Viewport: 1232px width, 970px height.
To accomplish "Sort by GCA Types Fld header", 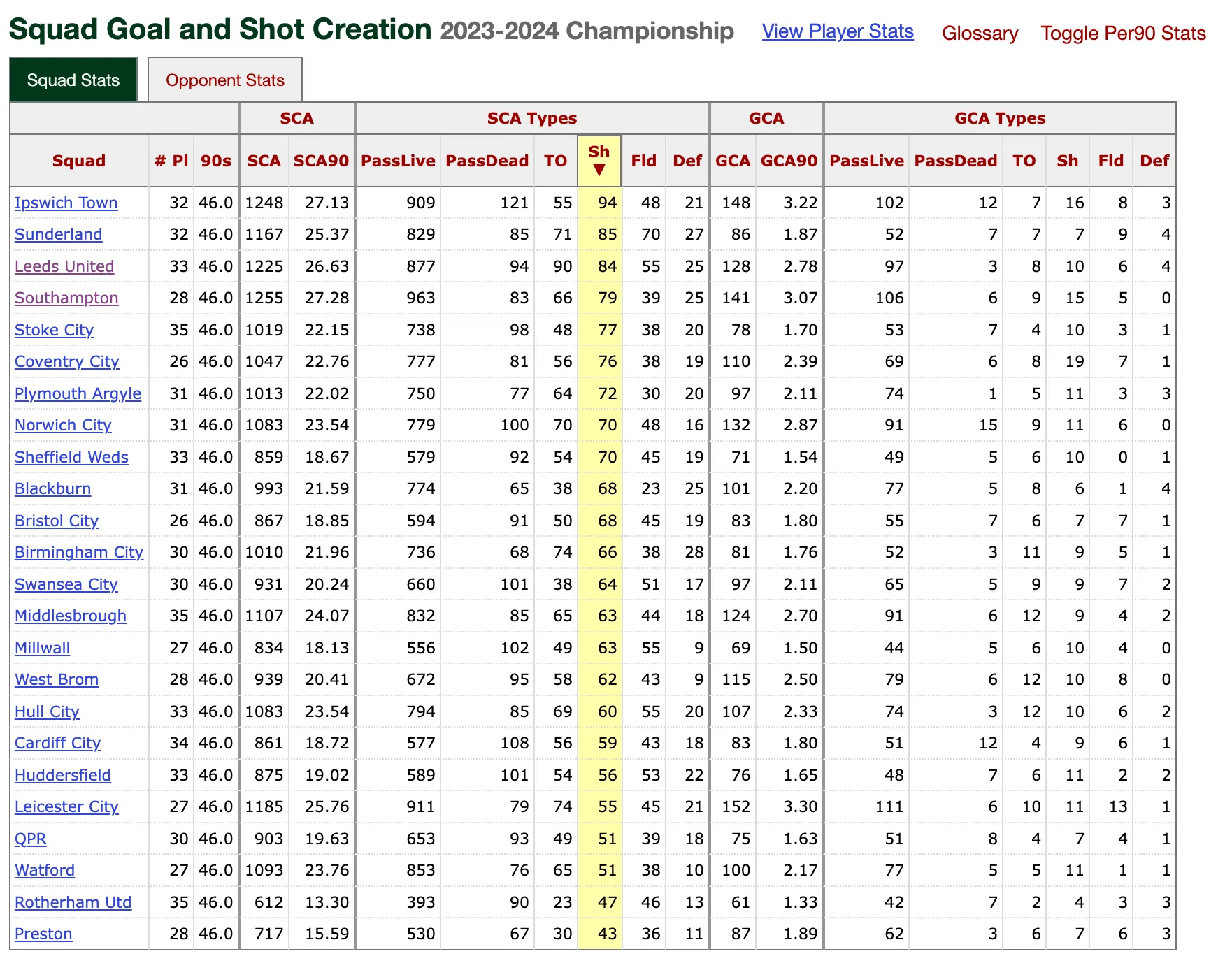I will pos(1110,161).
